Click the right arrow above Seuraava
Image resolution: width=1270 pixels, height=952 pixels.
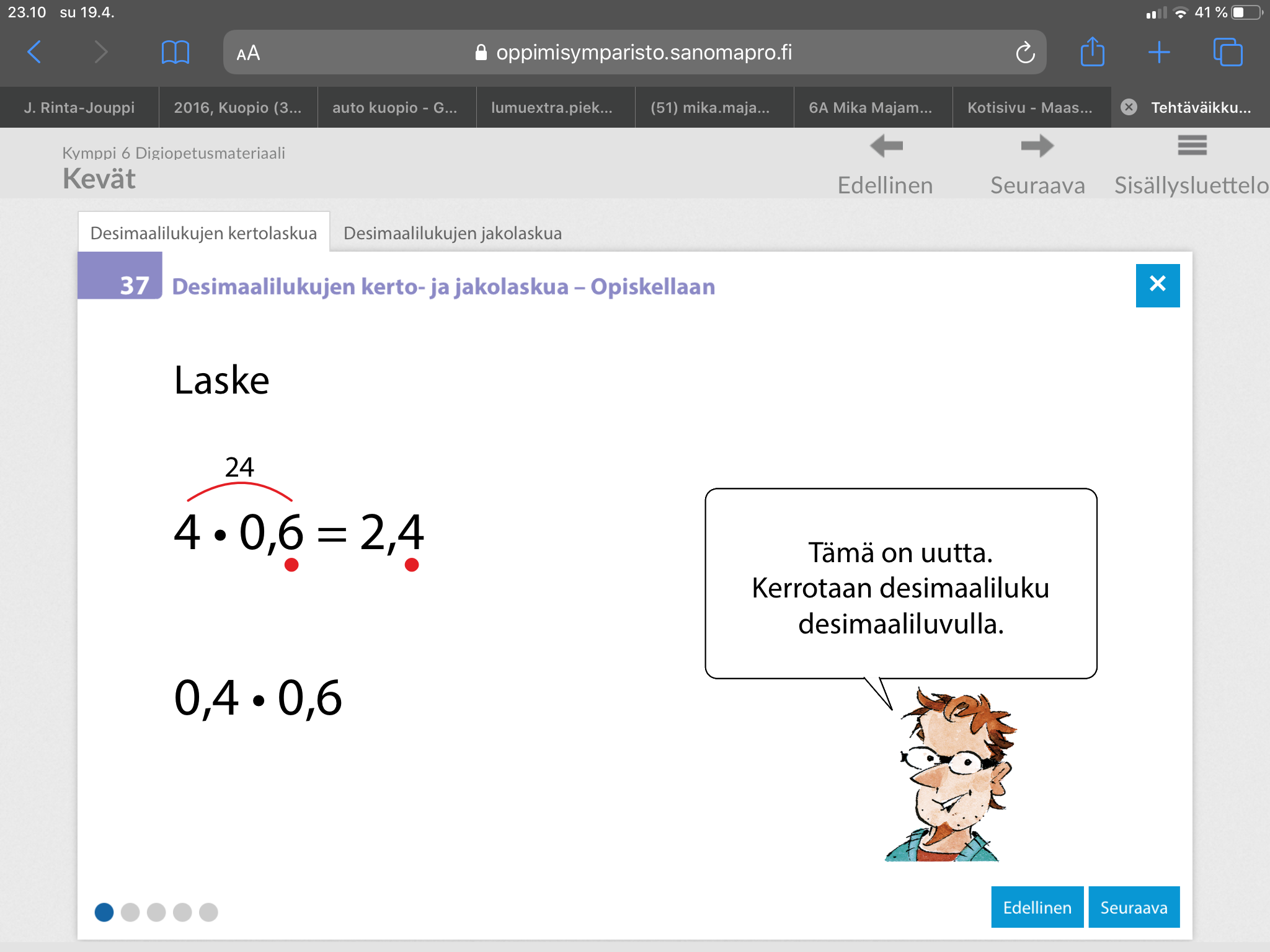[x=1037, y=147]
